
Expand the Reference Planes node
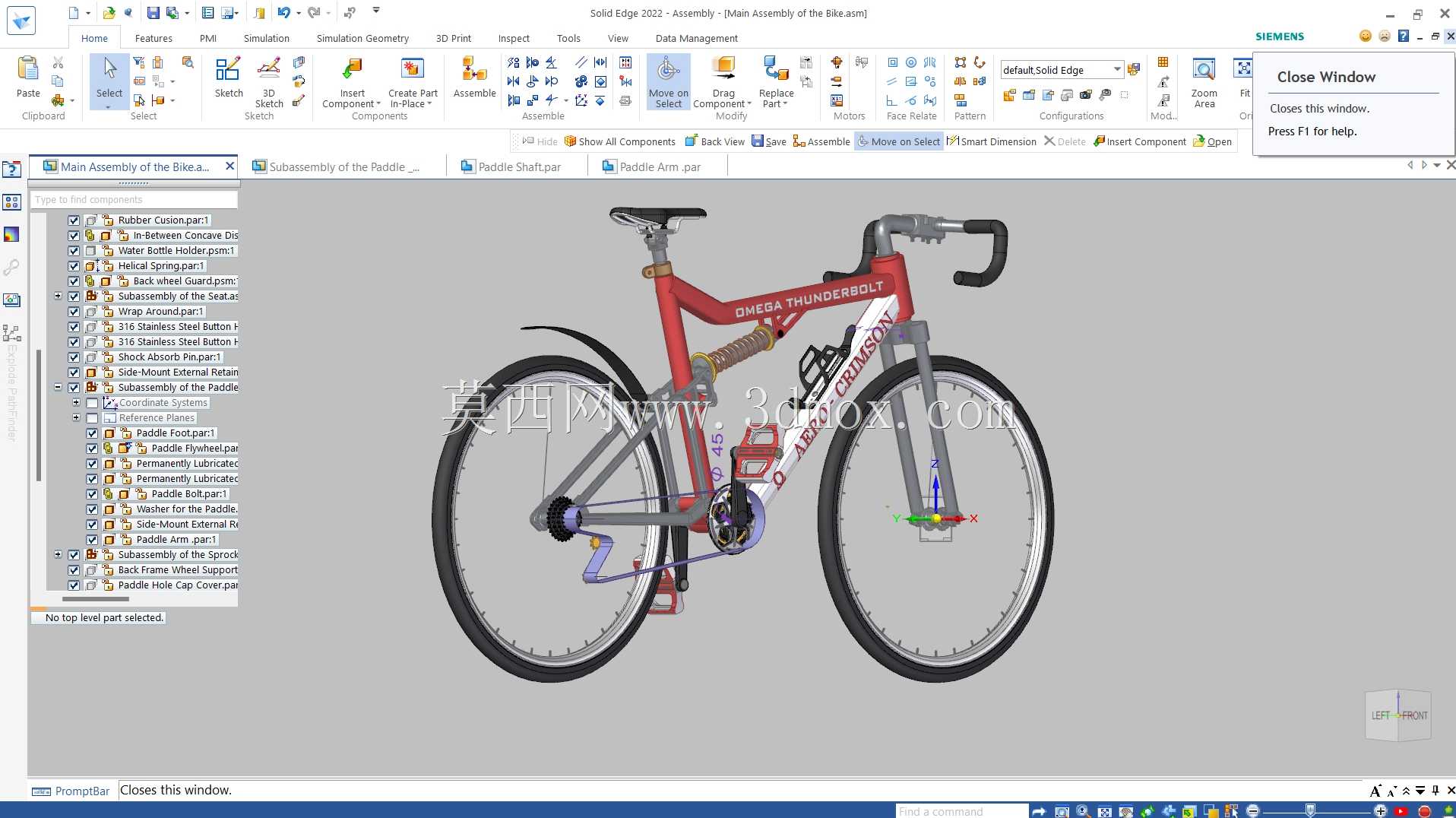pos(76,417)
